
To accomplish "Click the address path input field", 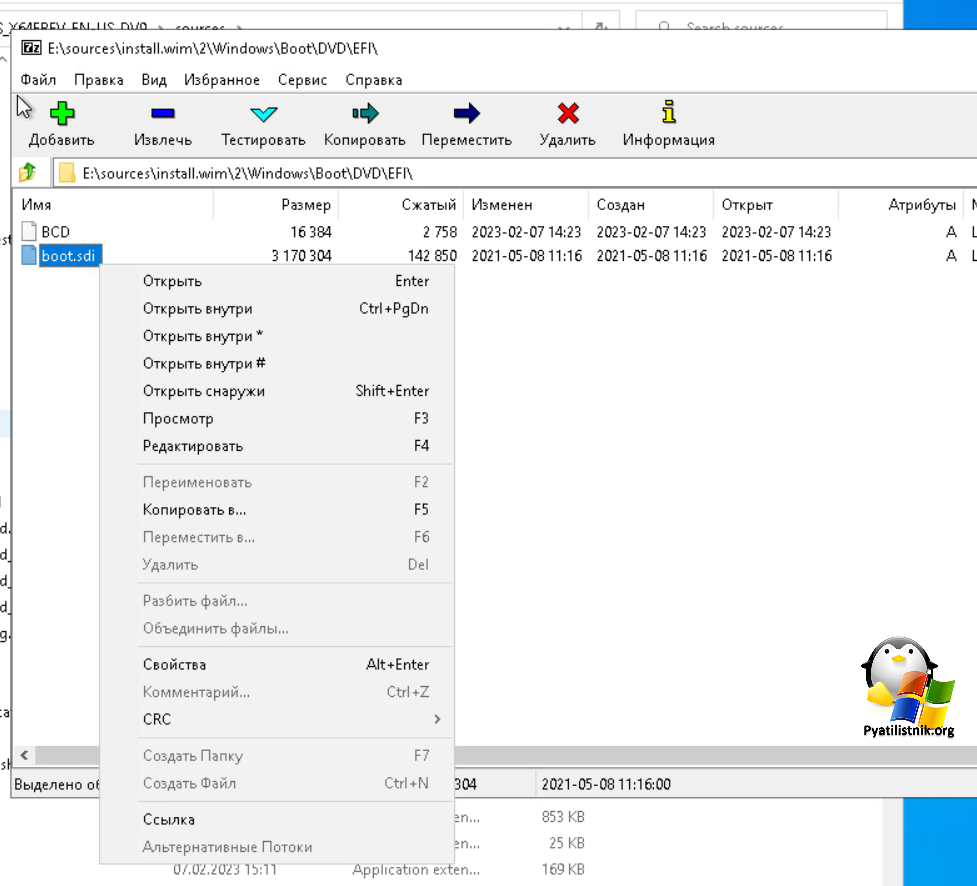I will (515, 173).
